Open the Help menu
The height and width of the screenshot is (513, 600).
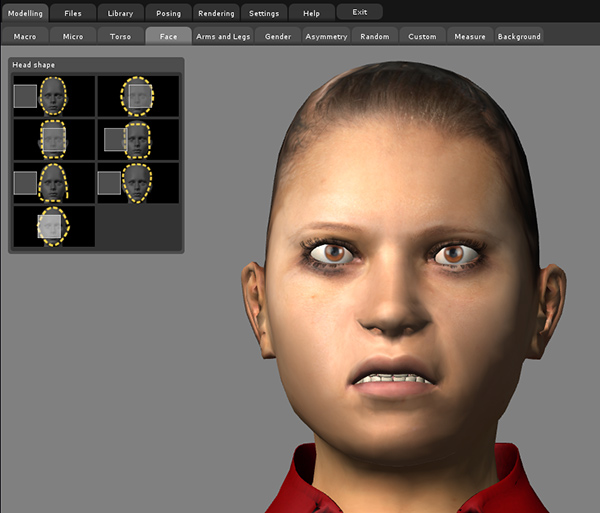311,13
